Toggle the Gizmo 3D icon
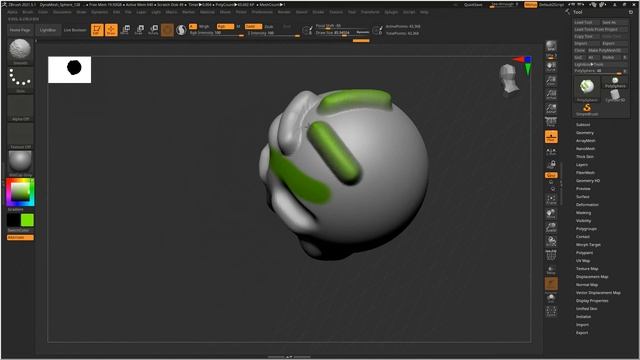640x360 pixels. tap(167, 30)
